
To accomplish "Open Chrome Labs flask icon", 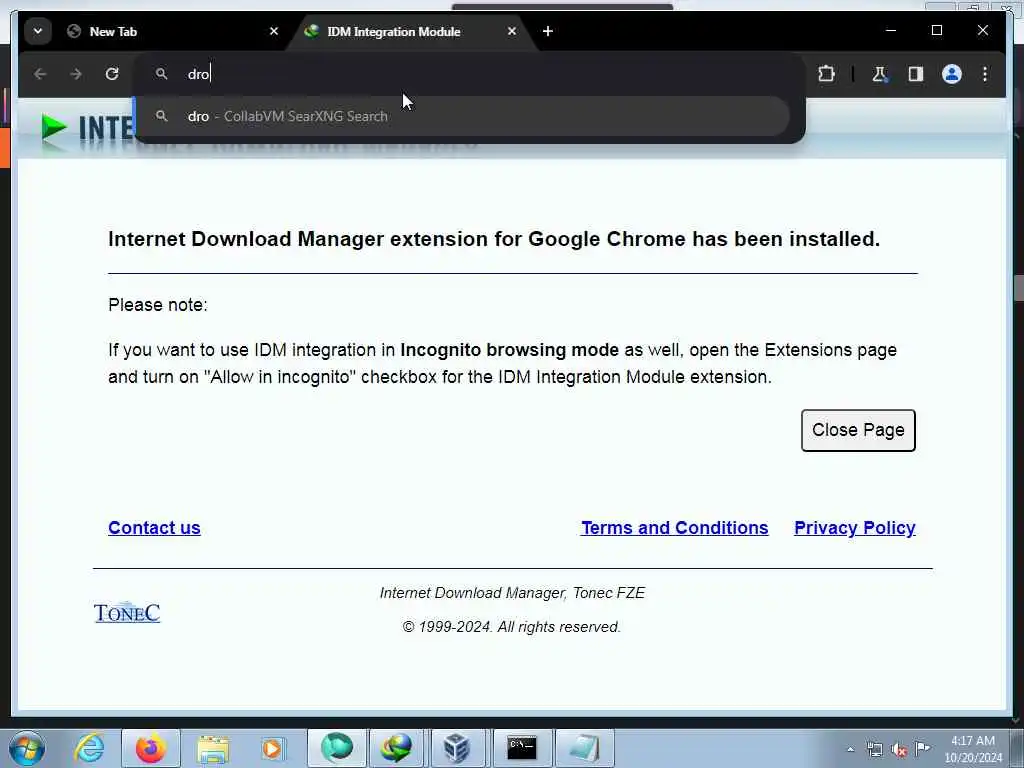I will pyautogui.click(x=880, y=74).
